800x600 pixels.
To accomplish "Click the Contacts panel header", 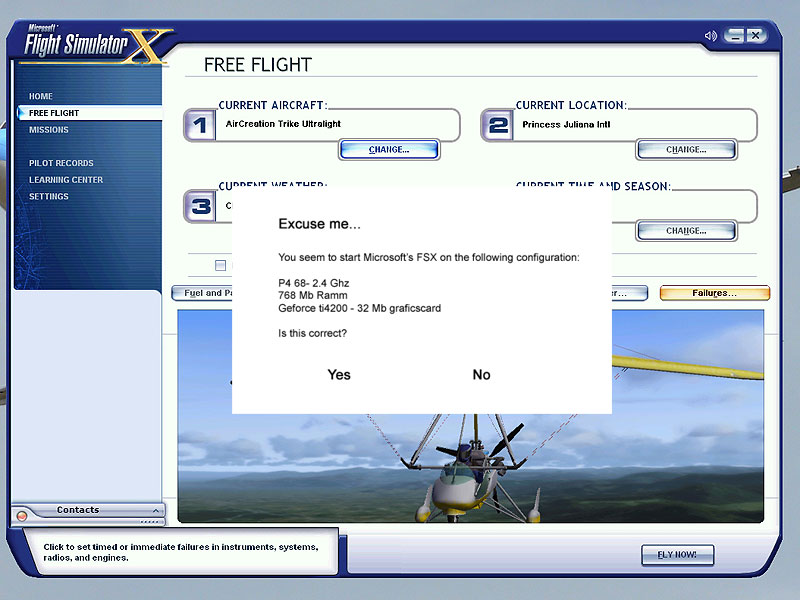I will point(88,510).
